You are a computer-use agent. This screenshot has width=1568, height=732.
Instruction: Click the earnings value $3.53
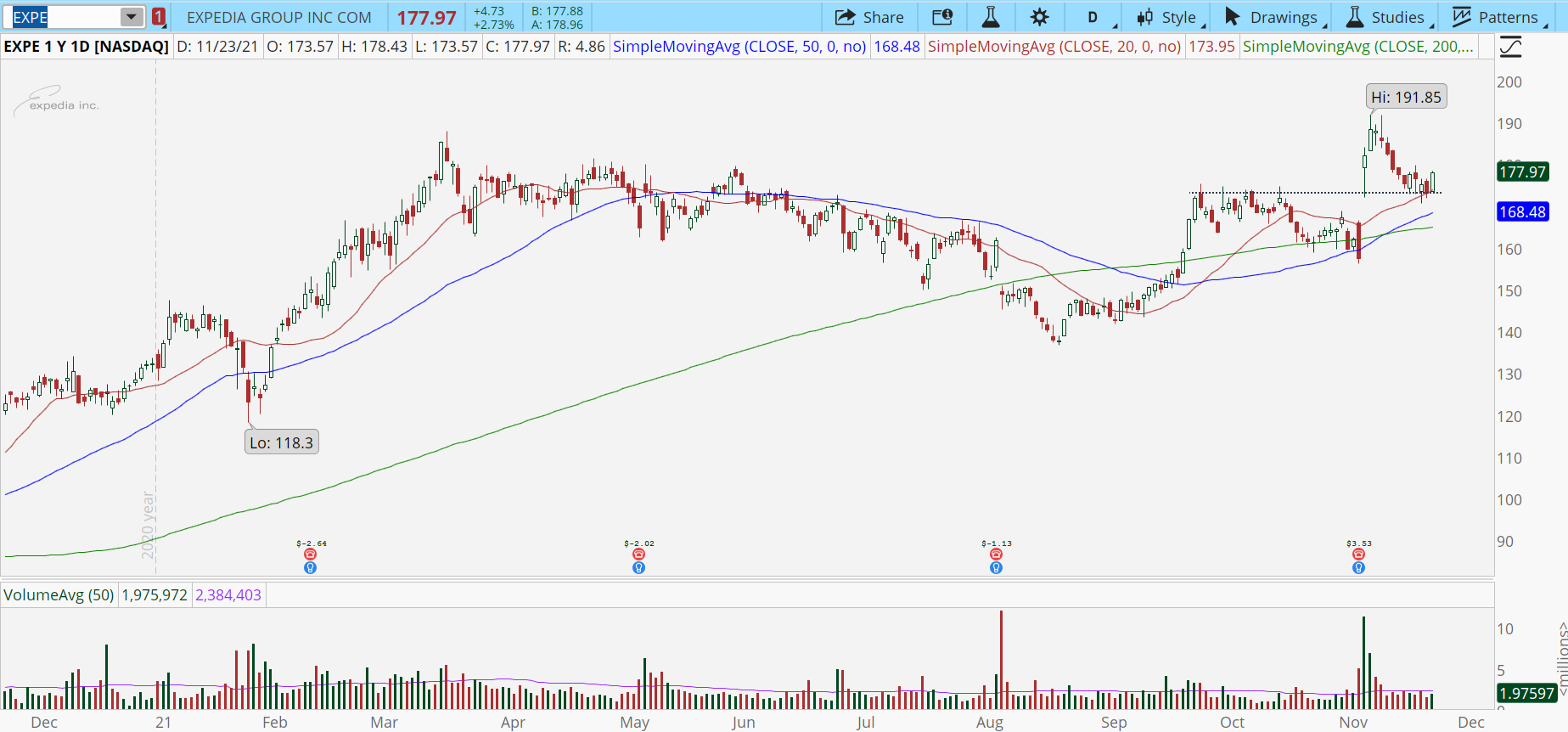1359,543
